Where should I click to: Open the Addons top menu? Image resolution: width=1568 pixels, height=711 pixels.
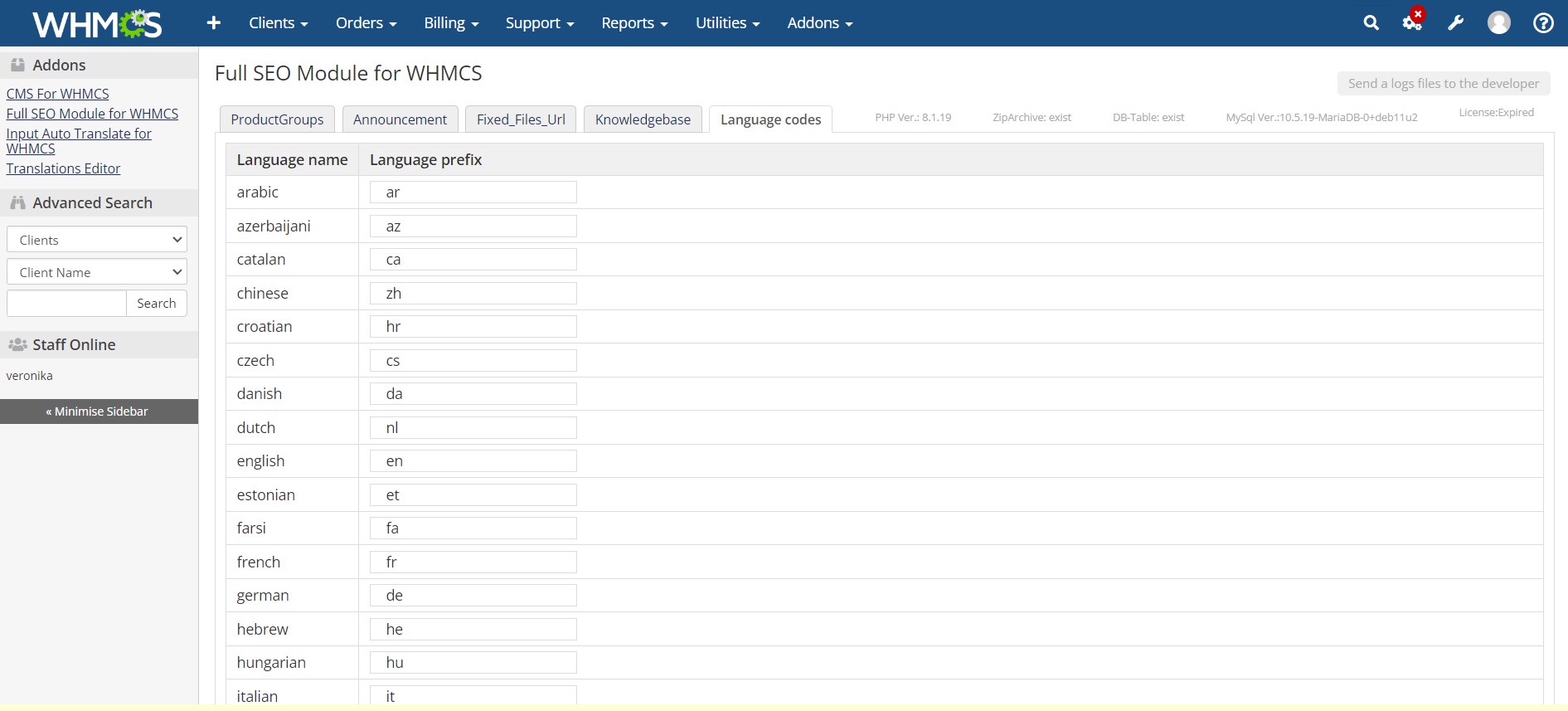tap(820, 23)
